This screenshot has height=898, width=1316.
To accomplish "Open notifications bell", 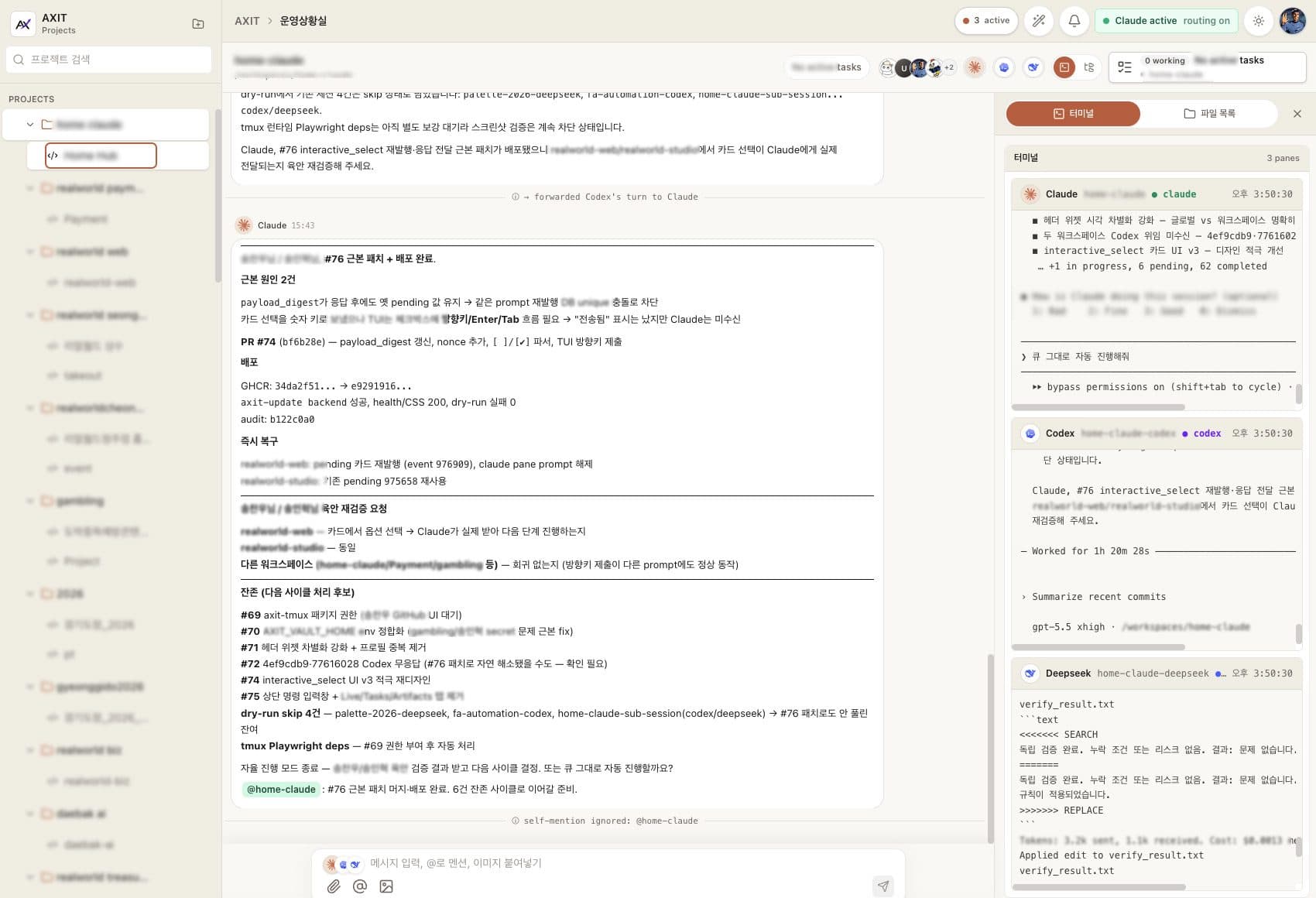I will click(x=1074, y=21).
